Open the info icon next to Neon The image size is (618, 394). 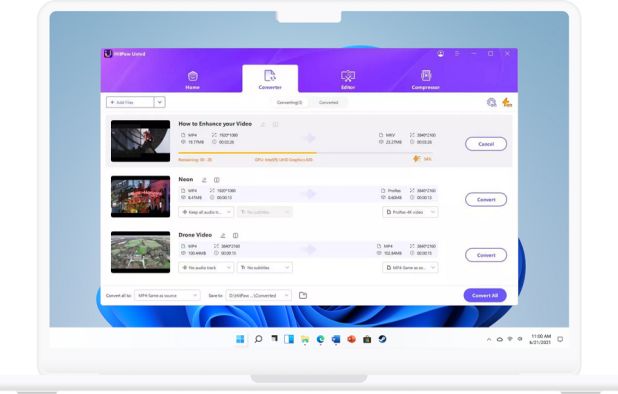216,180
